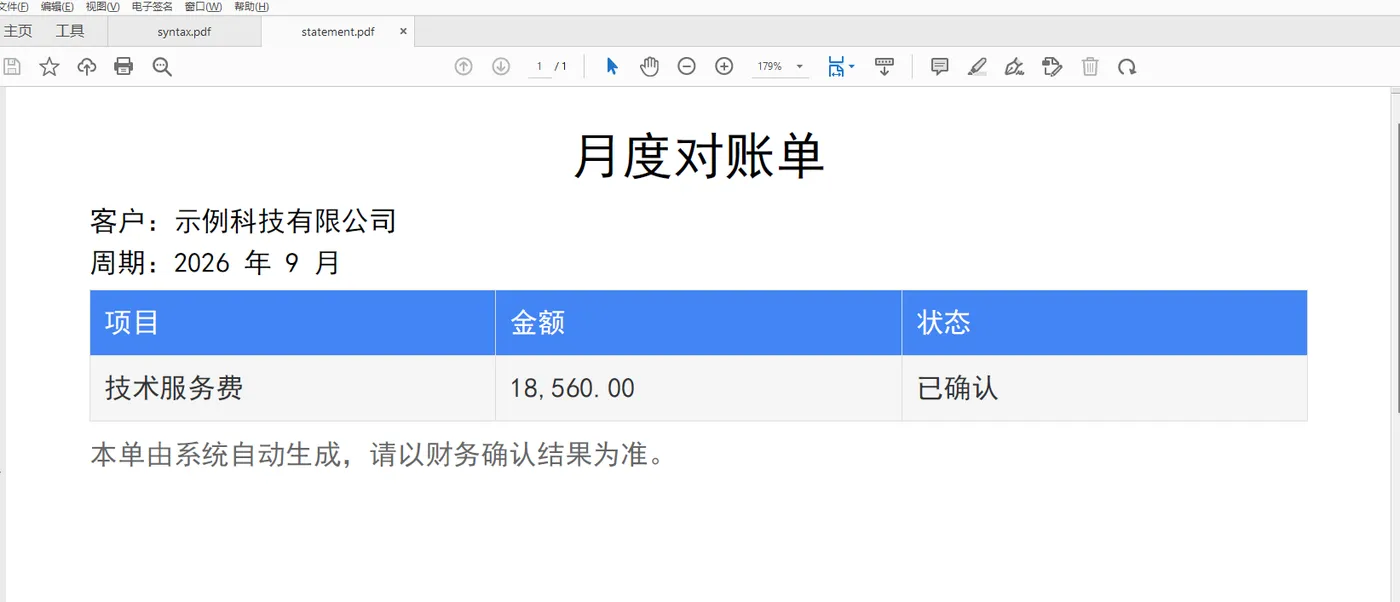Click the delete trash icon
Image resolution: width=1400 pixels, height=602 pixels.
(x=1090, y=67)
